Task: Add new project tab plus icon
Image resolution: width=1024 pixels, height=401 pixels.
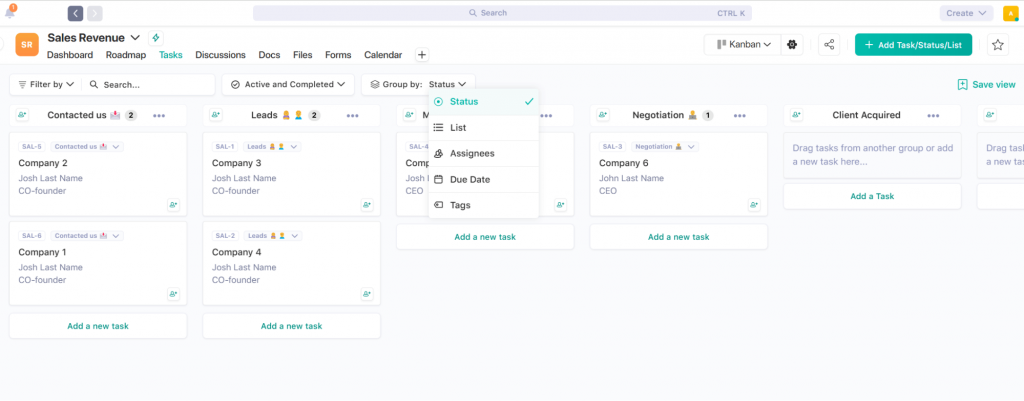Action: pyautogui.click(x=422, y=55)
